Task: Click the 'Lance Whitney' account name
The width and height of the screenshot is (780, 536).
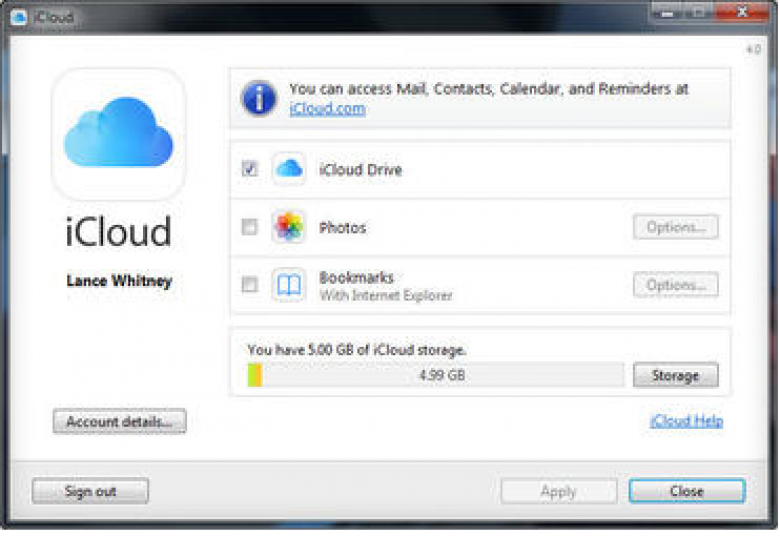Action: (x=119, y=281)
